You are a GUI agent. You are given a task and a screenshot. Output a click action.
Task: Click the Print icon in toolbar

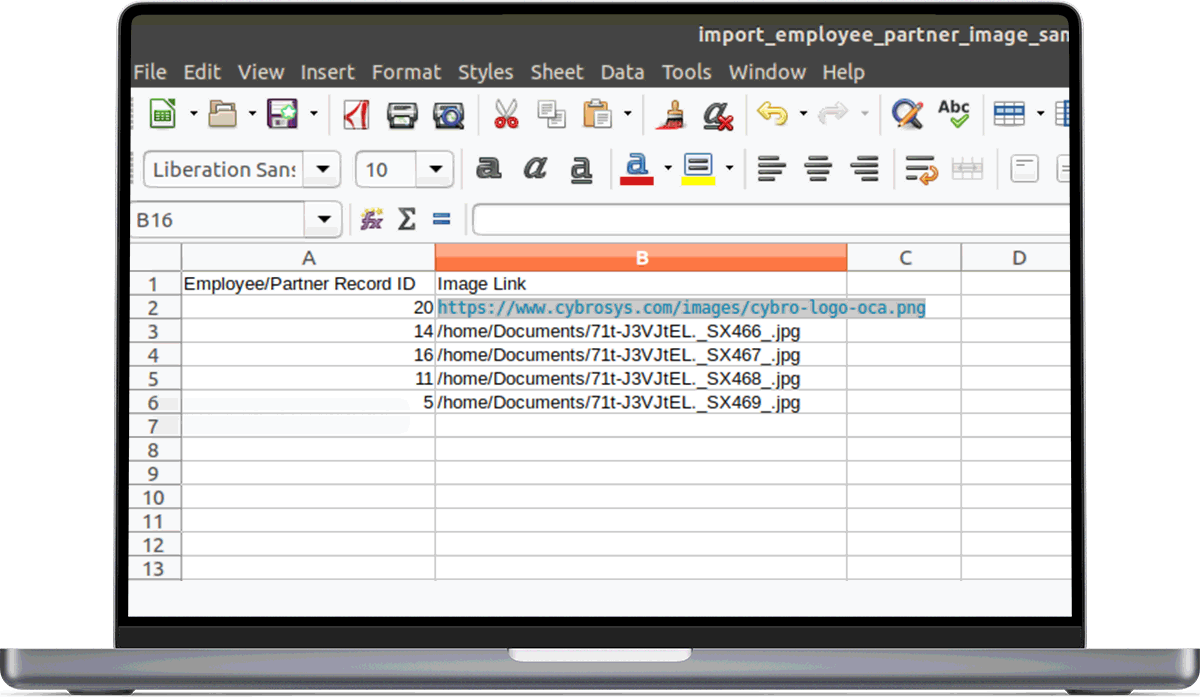[402, 115]
